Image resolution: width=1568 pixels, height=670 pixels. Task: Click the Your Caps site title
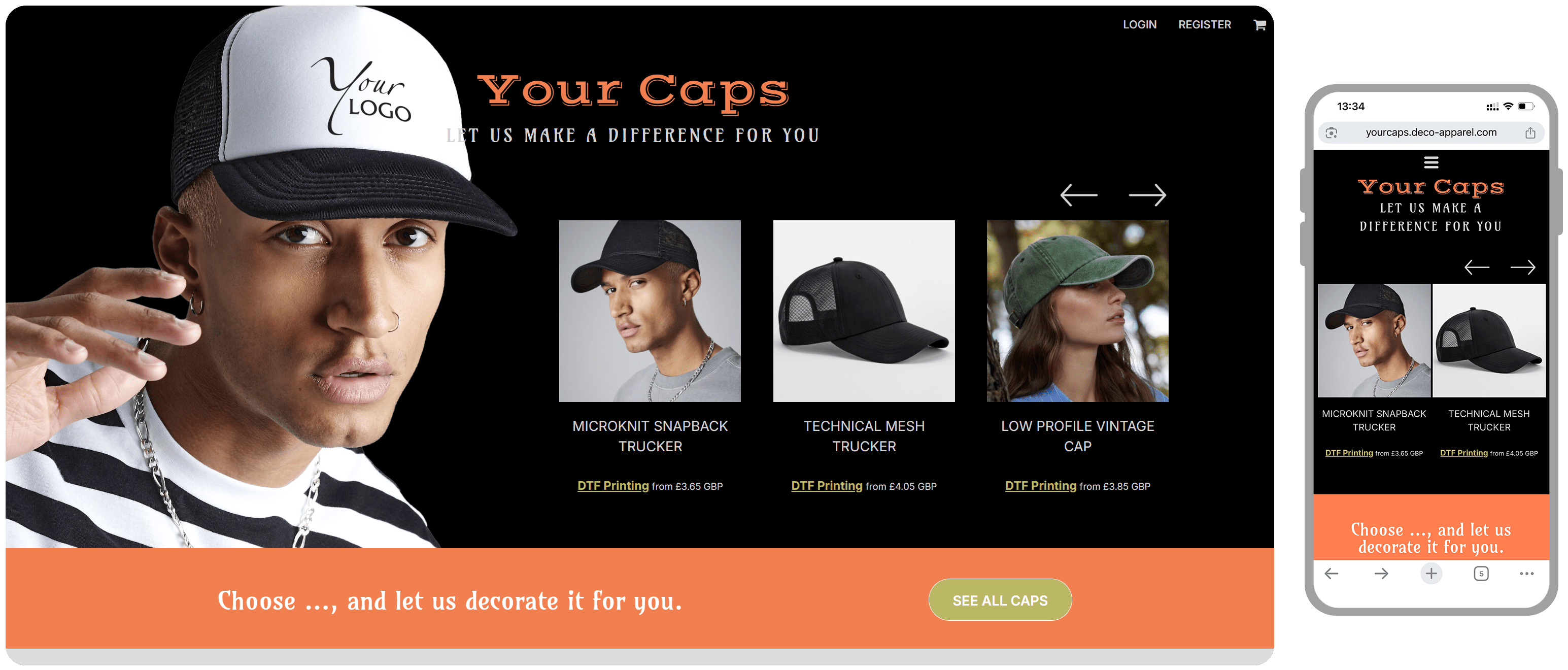coord(633,91)
